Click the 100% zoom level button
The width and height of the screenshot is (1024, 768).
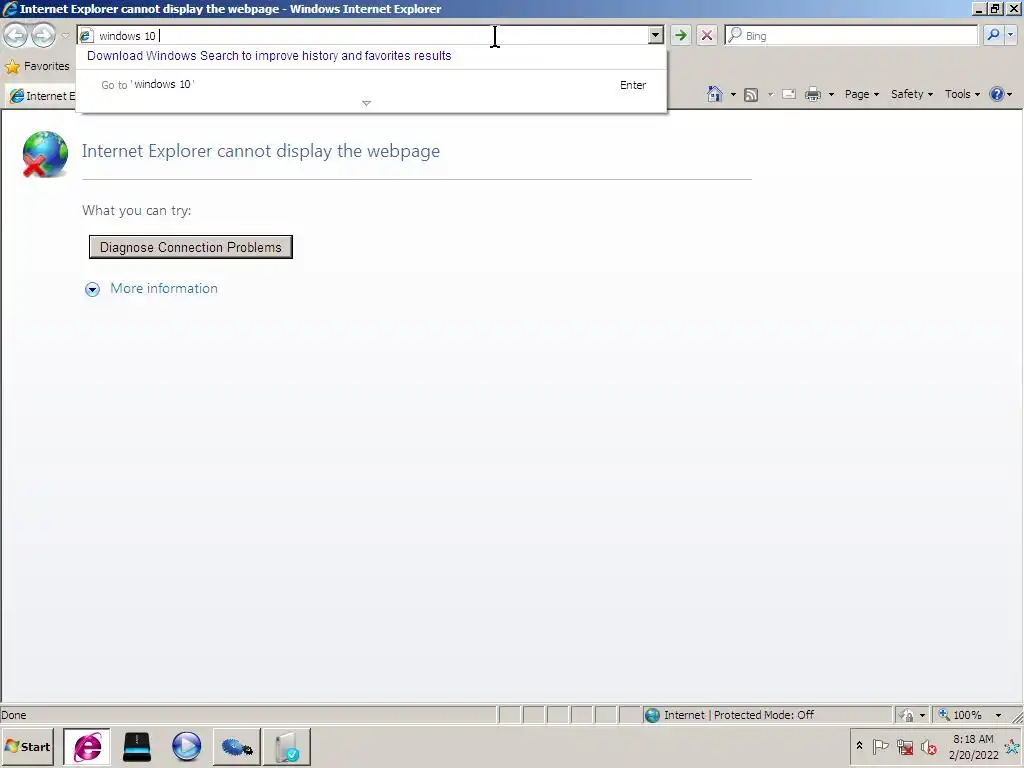pyautogui.click(x=960, y=715)
